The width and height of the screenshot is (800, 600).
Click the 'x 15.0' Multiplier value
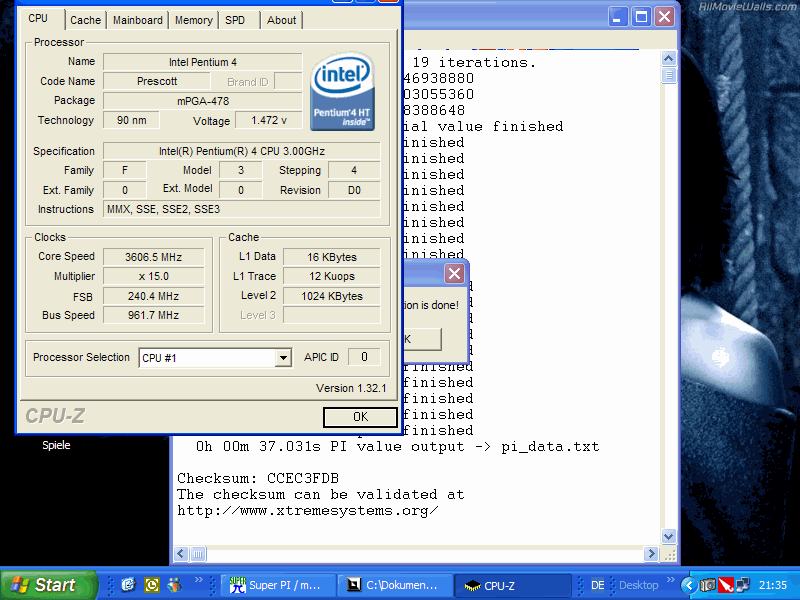click(x=154, y=277)
